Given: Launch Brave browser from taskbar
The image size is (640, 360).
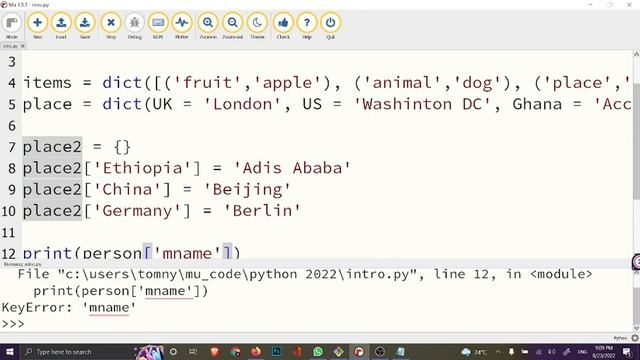Looking at the screenshot, I should [x=215, y=351].
